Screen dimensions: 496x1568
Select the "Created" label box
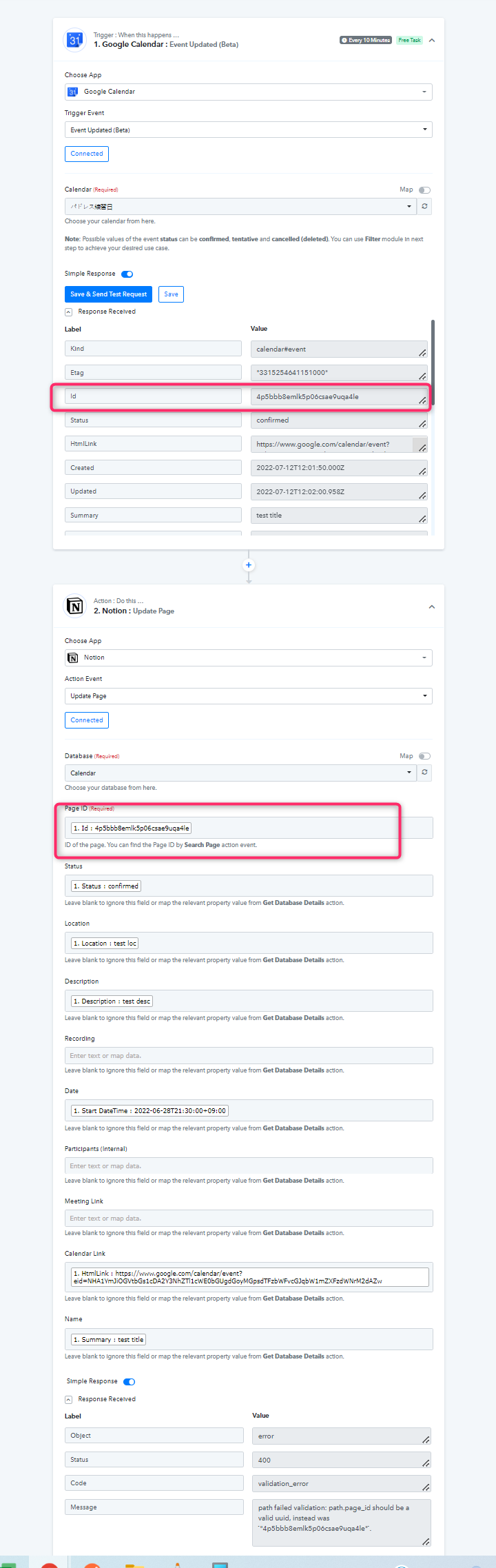click(x=153, y=467)
